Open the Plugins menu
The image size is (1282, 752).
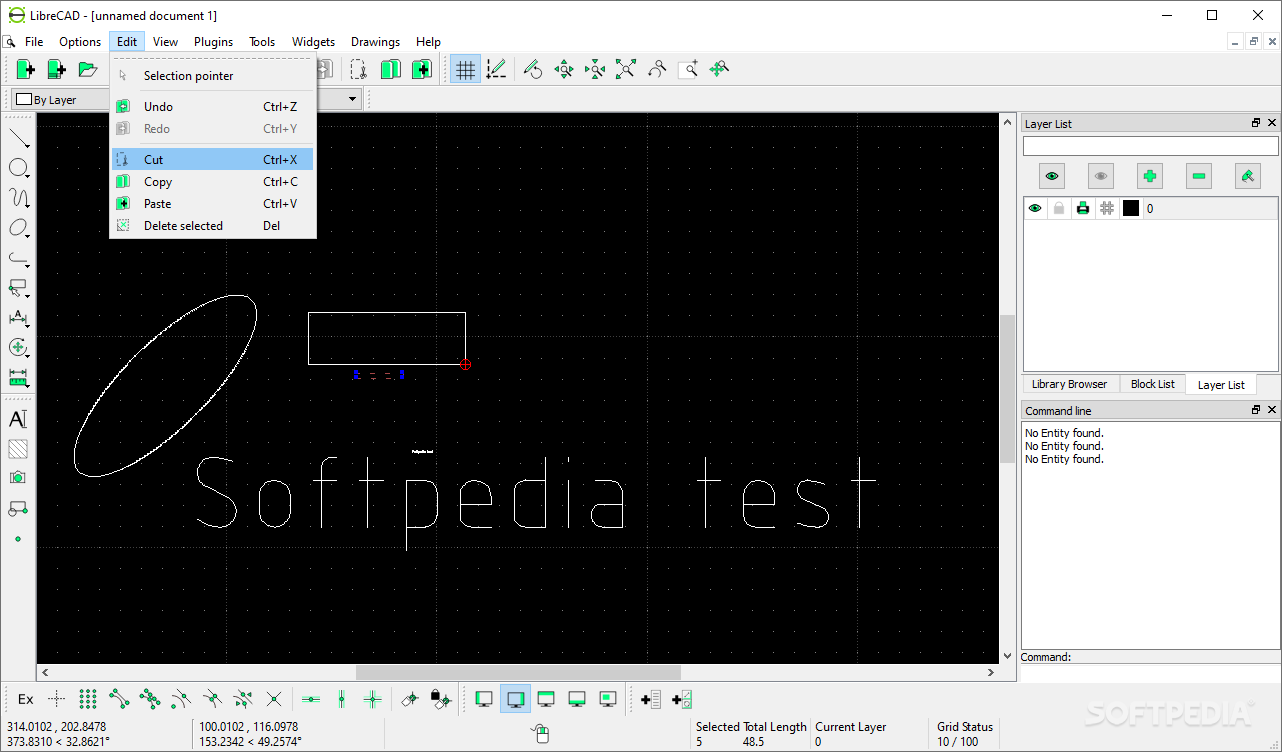(213, 42)
